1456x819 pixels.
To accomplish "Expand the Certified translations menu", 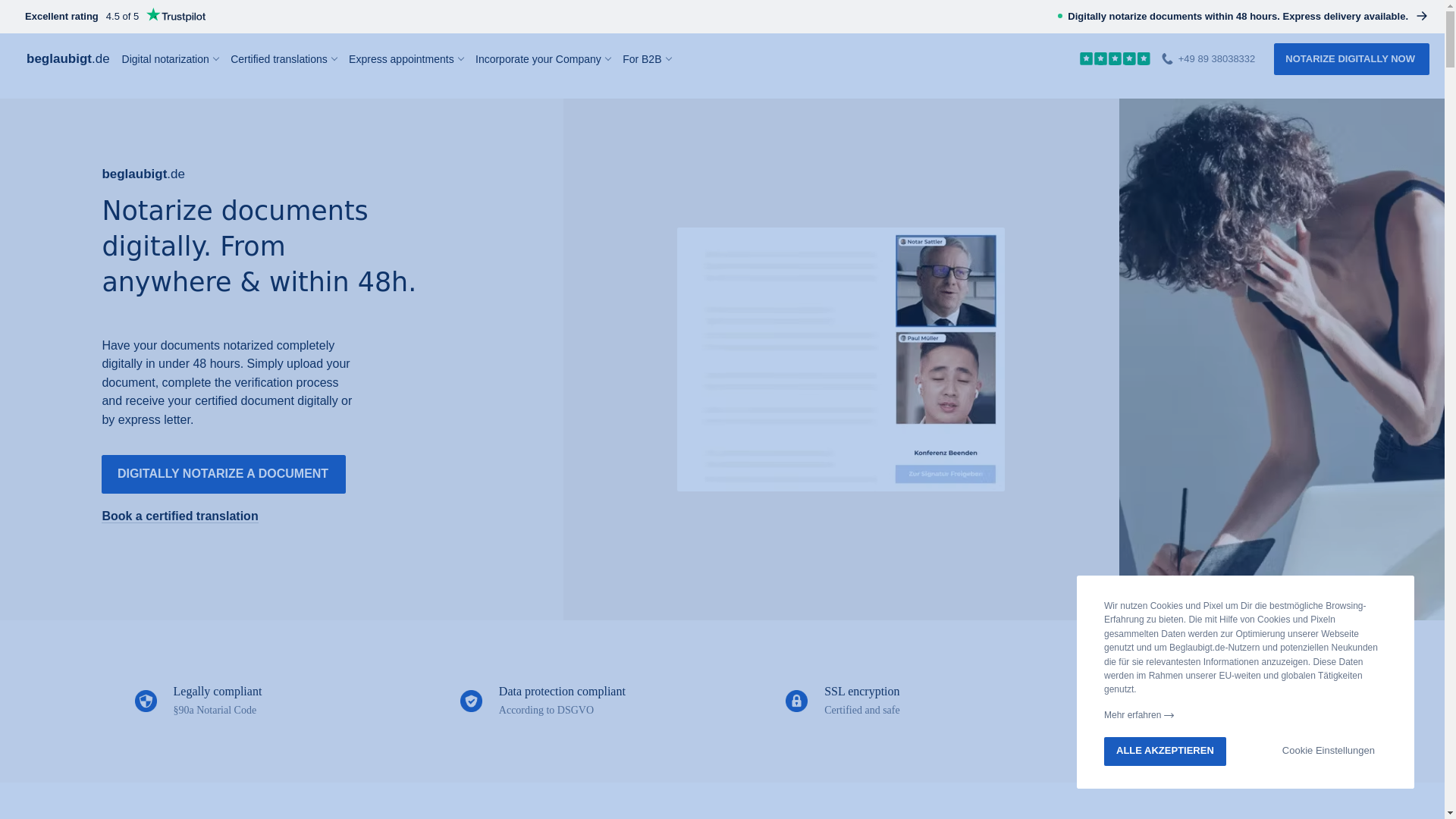I will pyautogui.click(x=284, y=59).
